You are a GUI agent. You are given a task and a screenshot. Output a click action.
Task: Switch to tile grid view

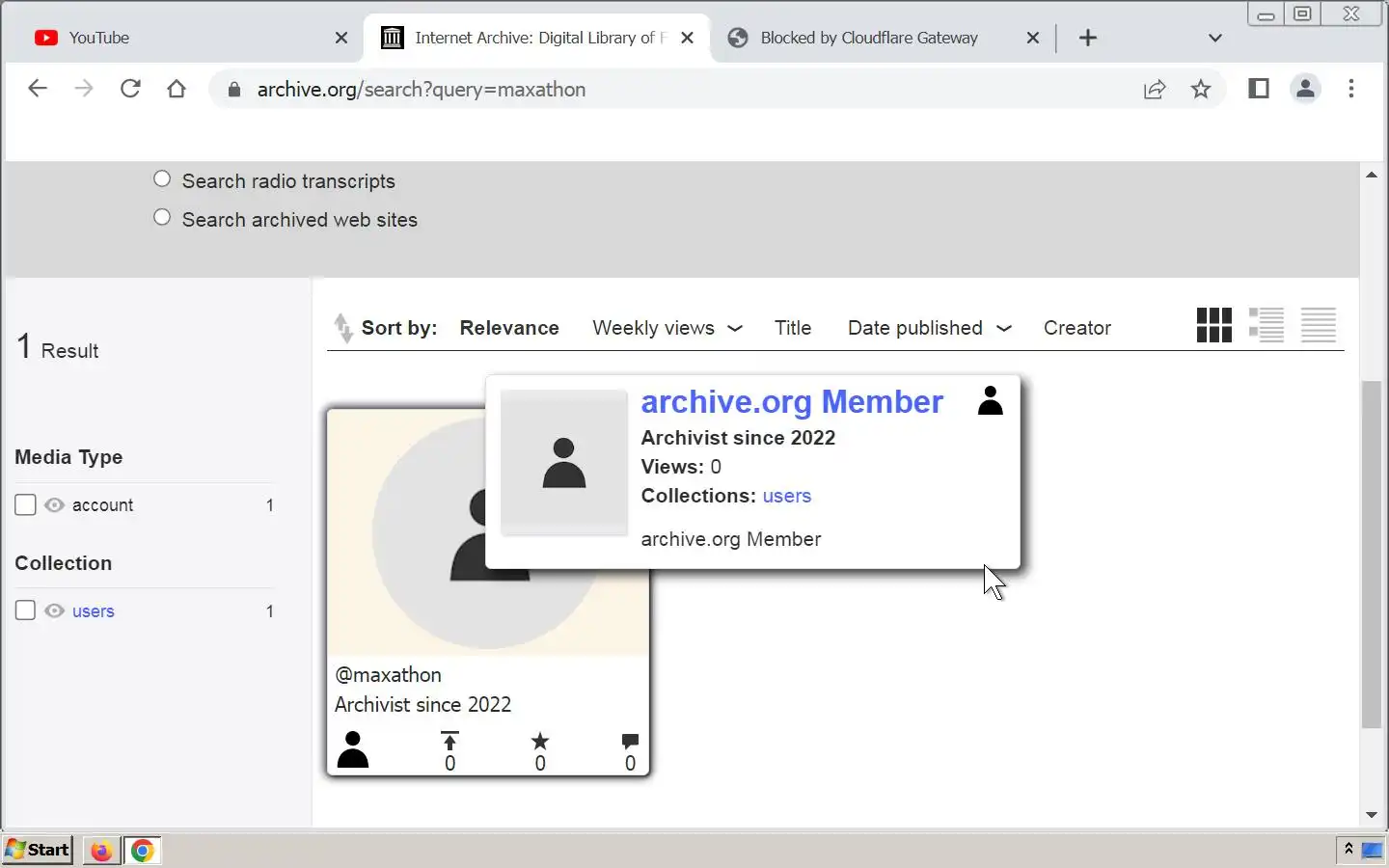1214,325
